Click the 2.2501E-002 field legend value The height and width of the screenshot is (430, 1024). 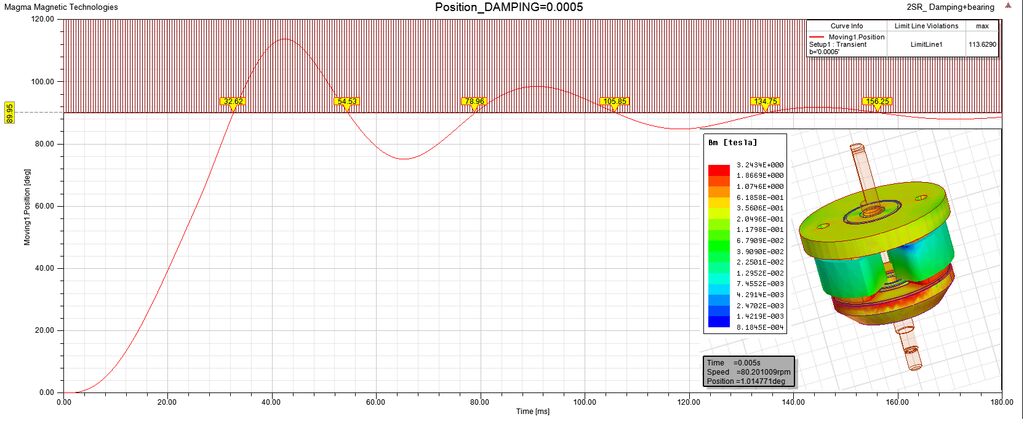[x=760, y=262]
